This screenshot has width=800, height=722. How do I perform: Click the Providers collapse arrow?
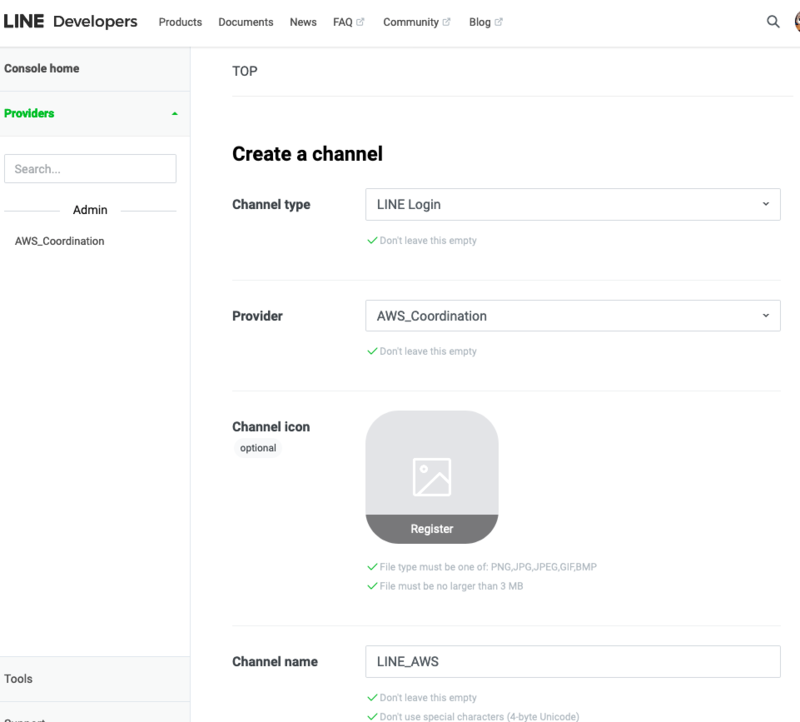coord(174,113)
